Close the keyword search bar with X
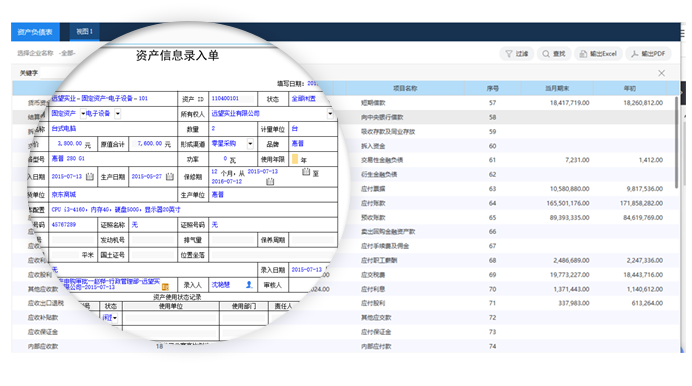The image size is (692, 386). pyautogui.click(x=661, y=73)
